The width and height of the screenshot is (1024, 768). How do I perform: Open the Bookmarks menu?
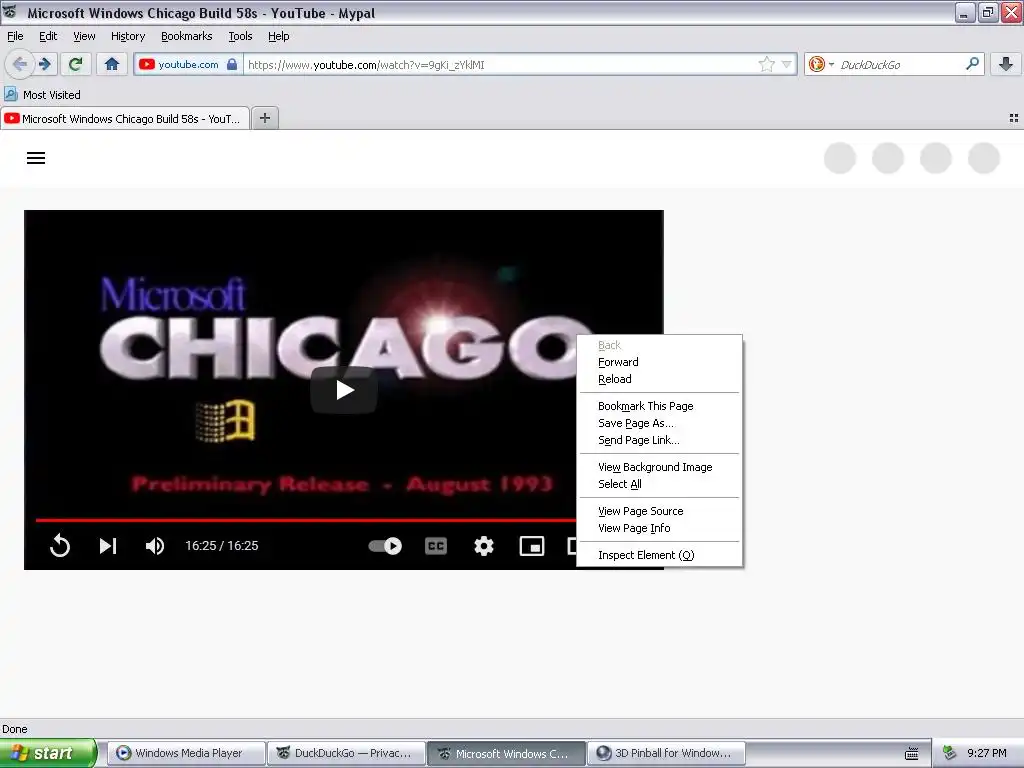pos(186,36)
